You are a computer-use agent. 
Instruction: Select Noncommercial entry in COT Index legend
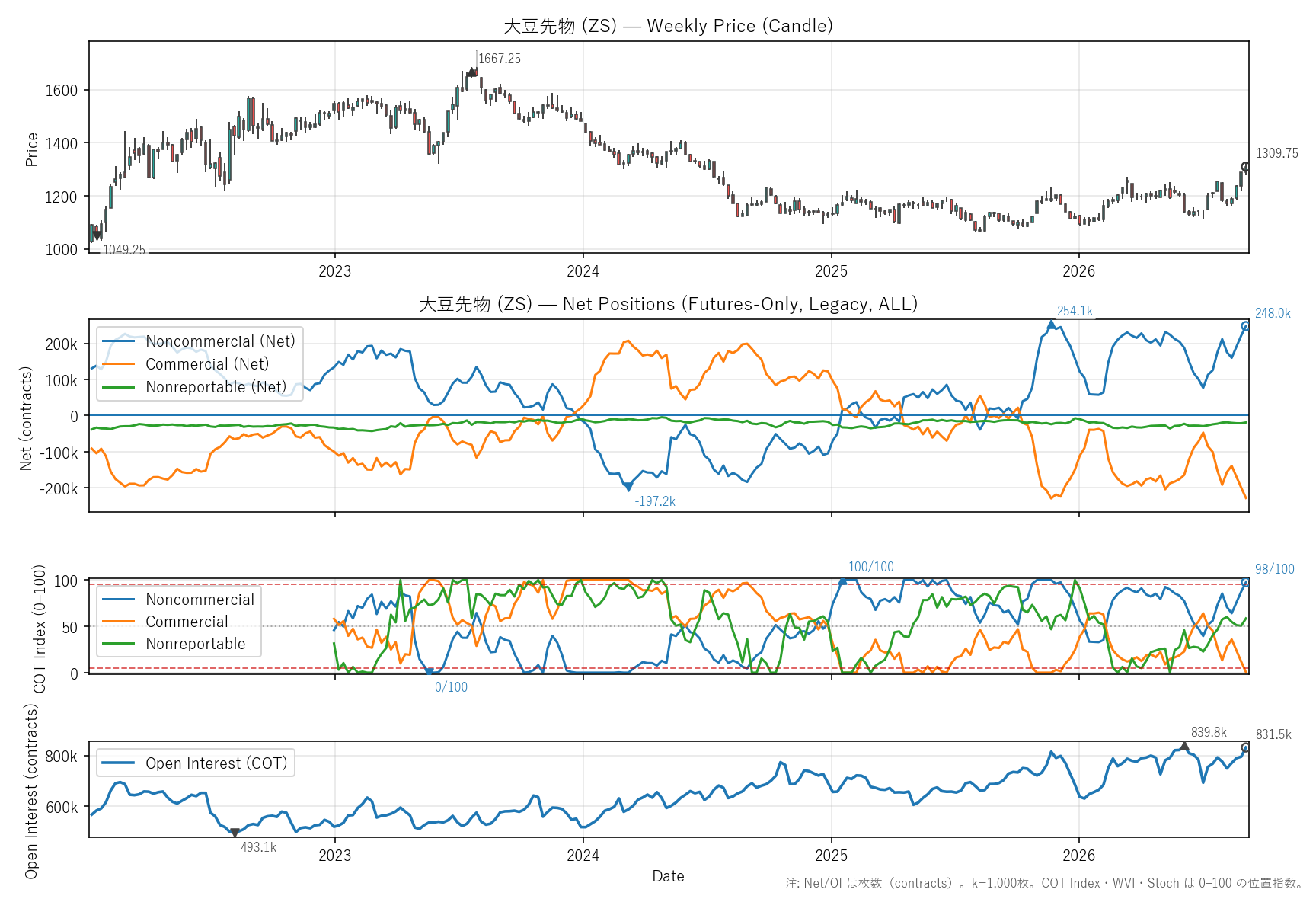click(x=179, y=600)
